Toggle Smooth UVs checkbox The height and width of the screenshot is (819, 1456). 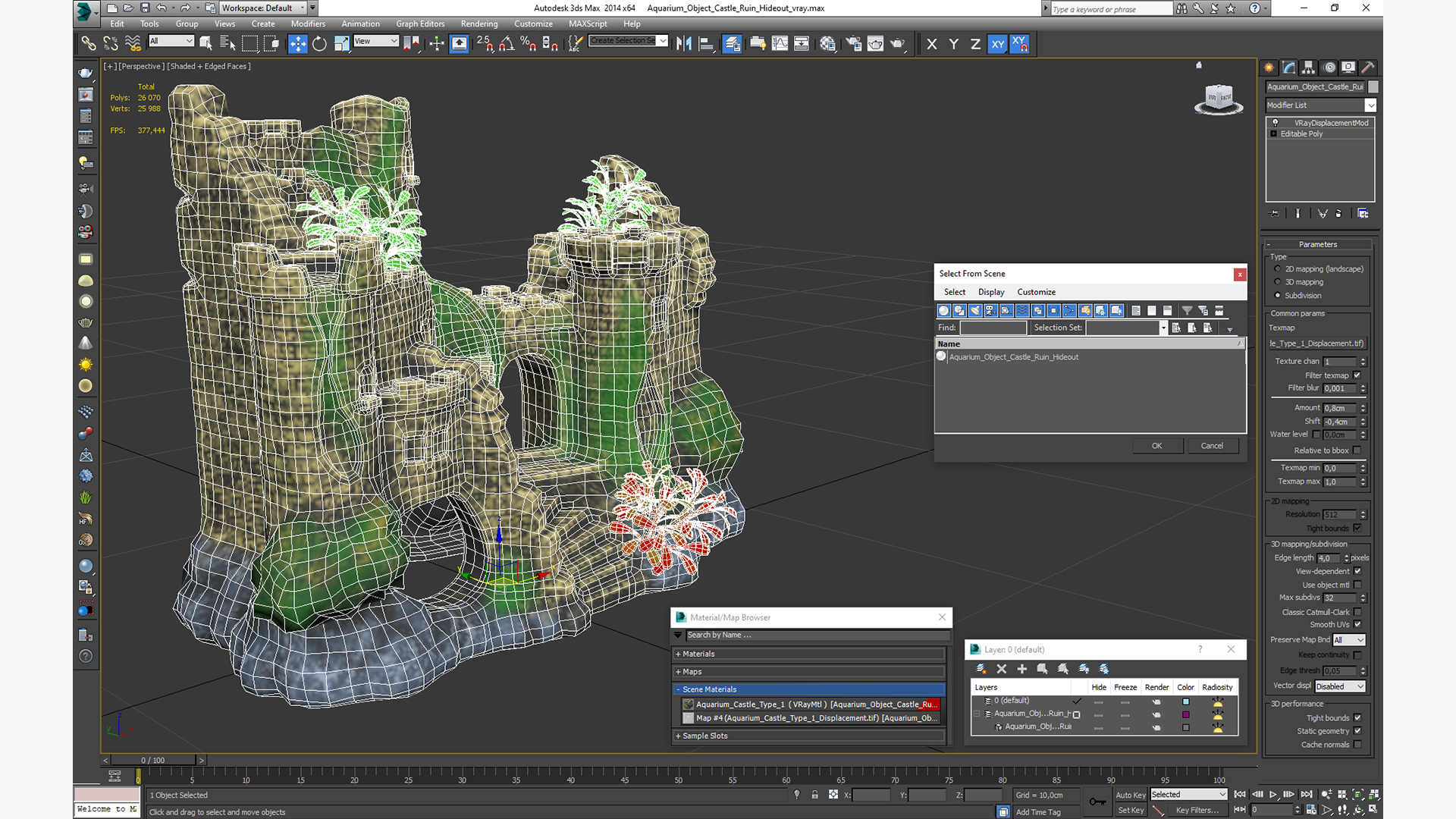1357,625
